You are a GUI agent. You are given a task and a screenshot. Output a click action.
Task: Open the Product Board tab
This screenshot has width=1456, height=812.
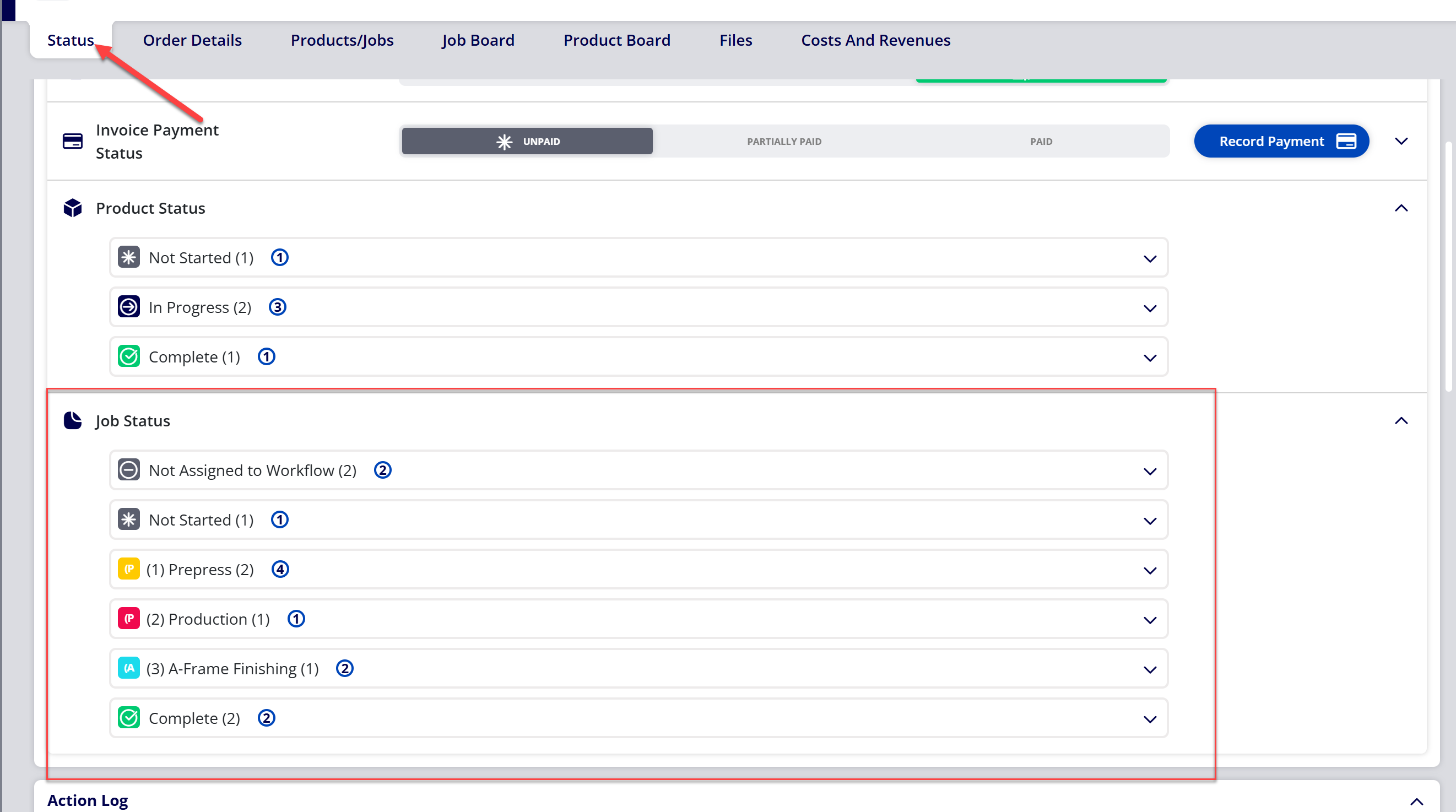(x=616, y=40)
